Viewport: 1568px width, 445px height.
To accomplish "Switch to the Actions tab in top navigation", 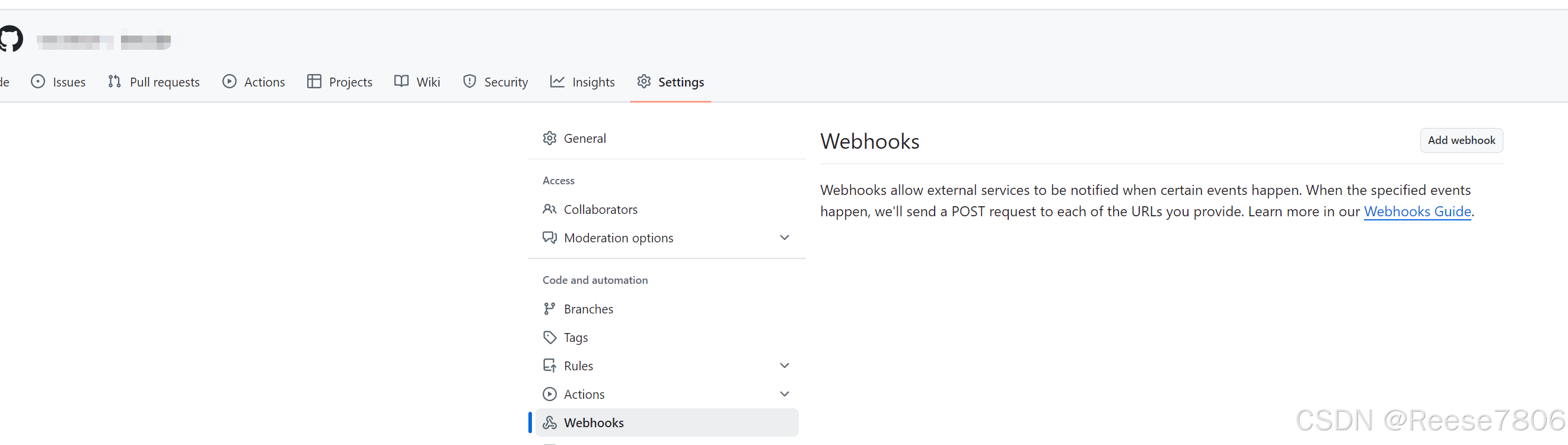I will [254, 82].
